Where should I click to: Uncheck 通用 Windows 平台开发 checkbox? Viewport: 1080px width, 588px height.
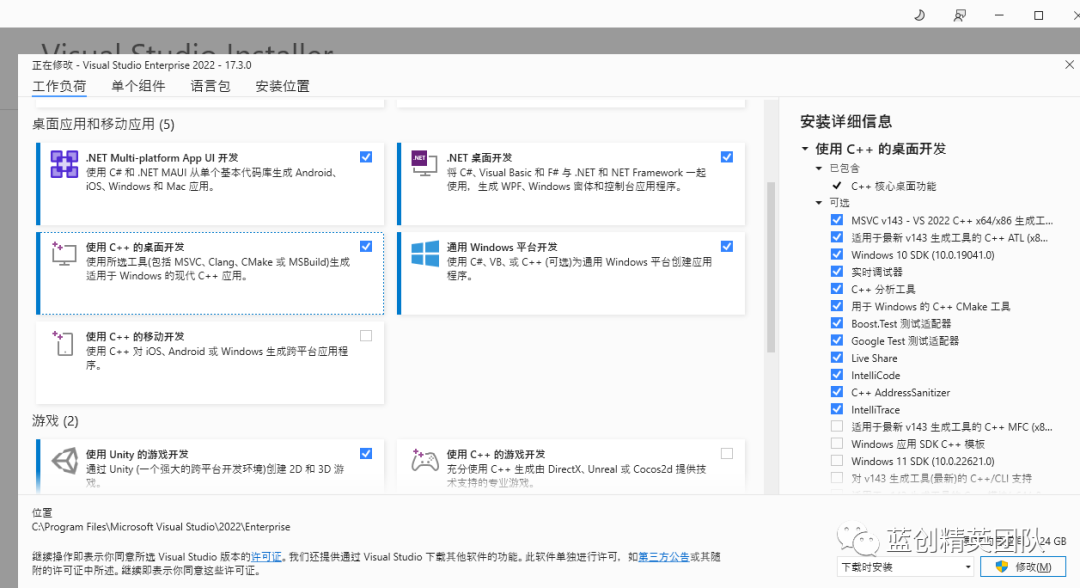[x=727, y=246]
